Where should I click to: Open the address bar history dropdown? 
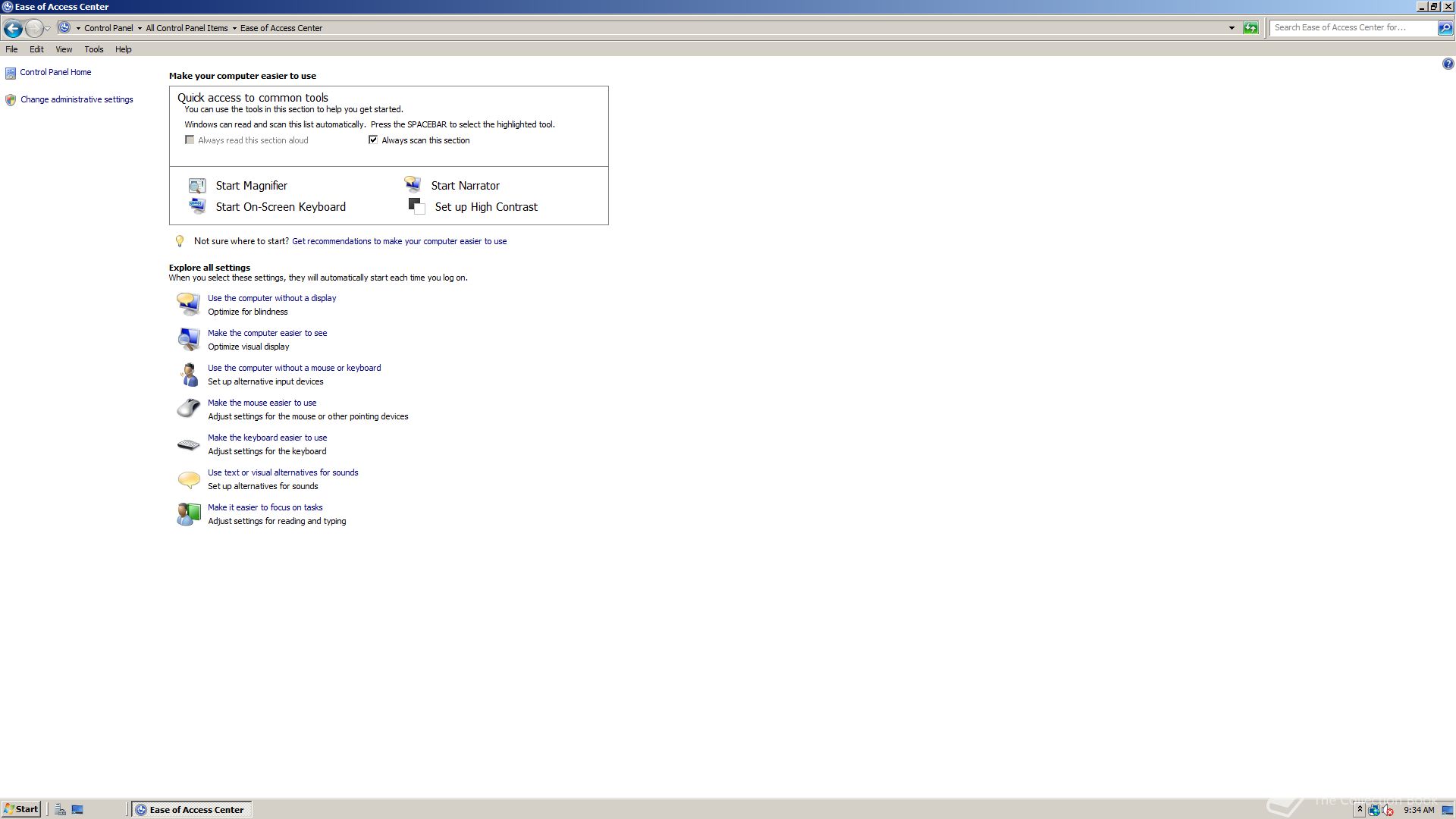pos(1232,28)
